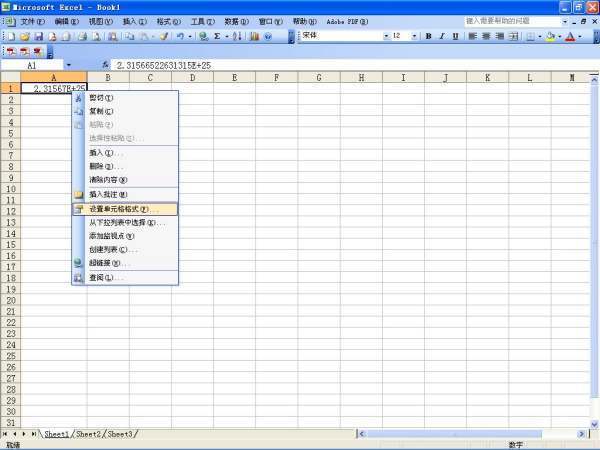Click the Save icon in the toolbar
The width and height of the screenshot is (600, 450).
[x=38, y=36]
